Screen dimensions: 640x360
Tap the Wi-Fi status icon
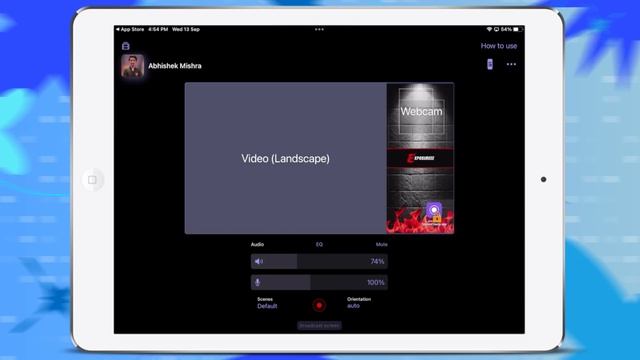tap(489, 29)
